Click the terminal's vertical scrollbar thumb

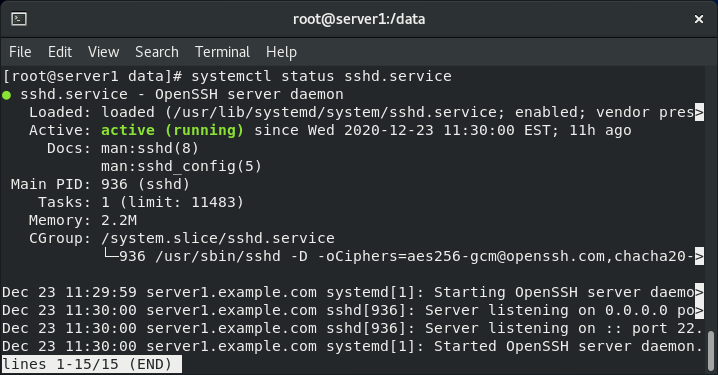(x=711, y=351)
